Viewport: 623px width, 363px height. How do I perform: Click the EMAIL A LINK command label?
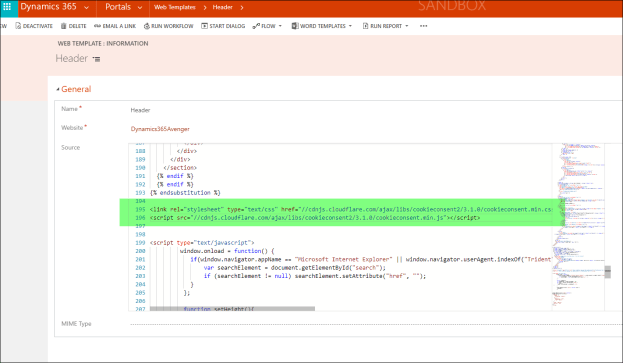point(119,26)
